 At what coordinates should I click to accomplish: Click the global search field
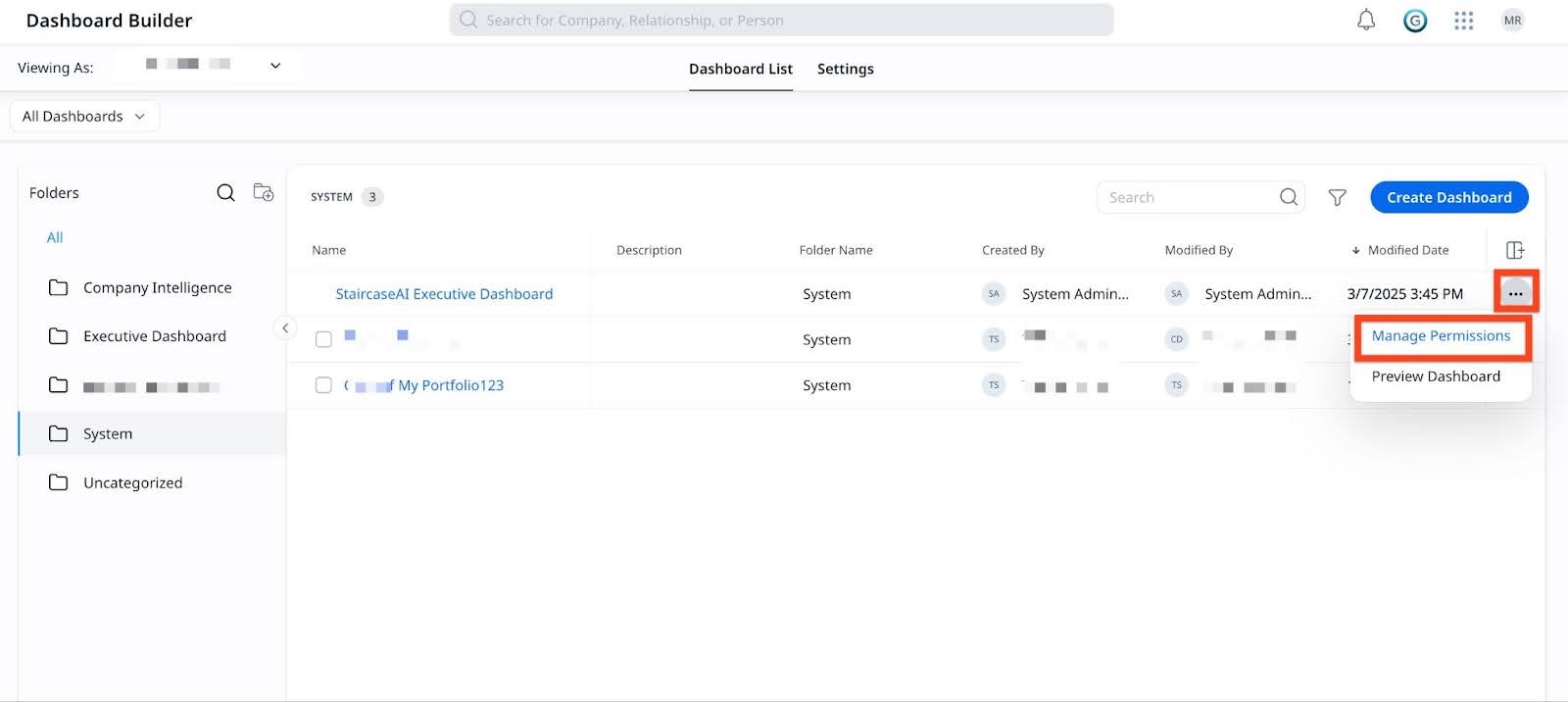point(781,20)
